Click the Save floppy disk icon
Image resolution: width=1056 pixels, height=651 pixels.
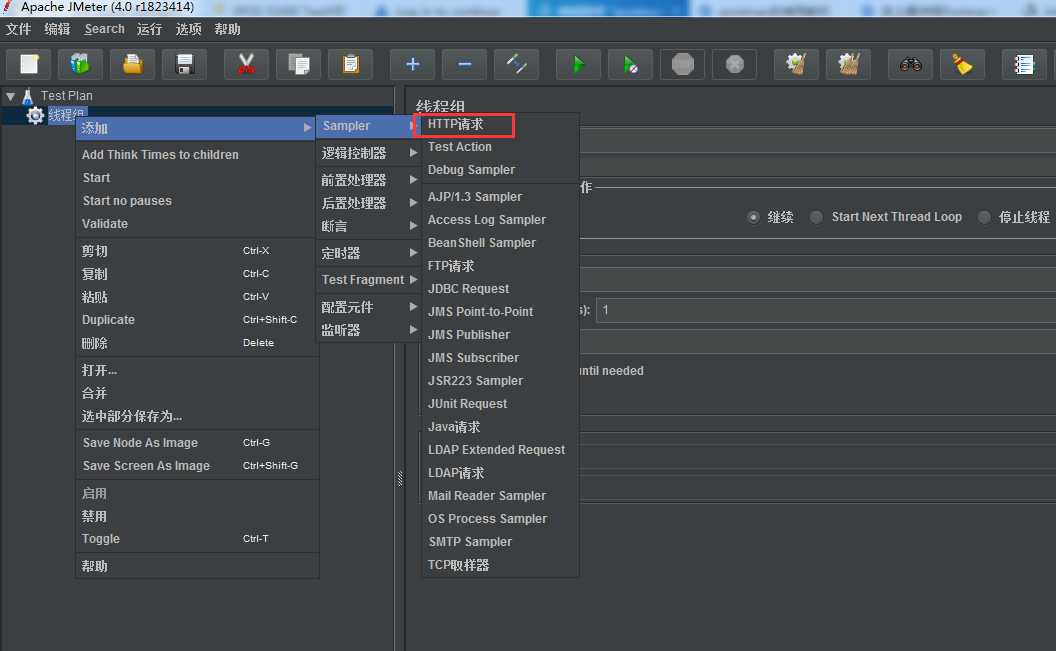(x=184, y=65)
